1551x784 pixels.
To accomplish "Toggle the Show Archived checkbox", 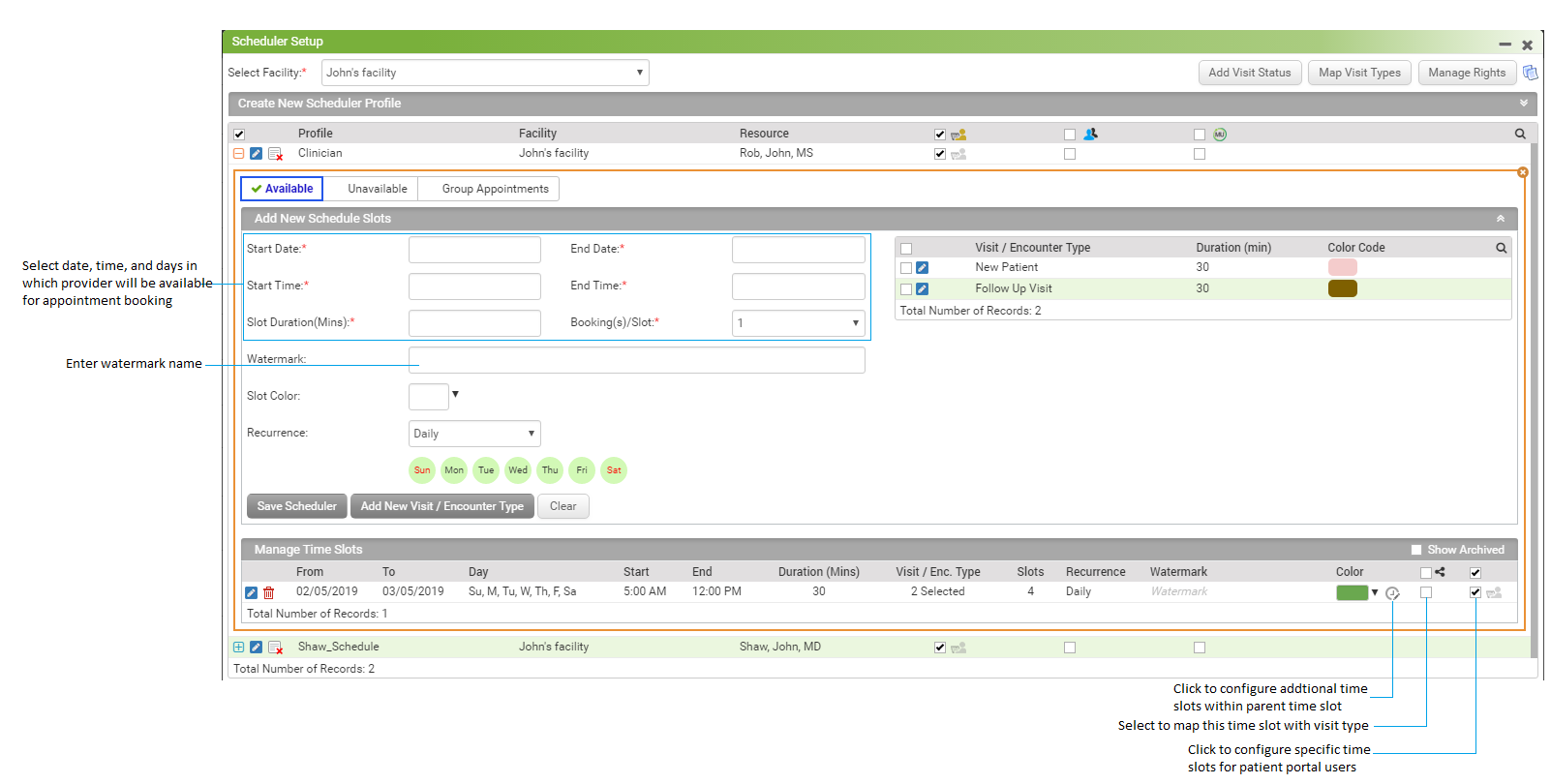I will click(1416, 550).
